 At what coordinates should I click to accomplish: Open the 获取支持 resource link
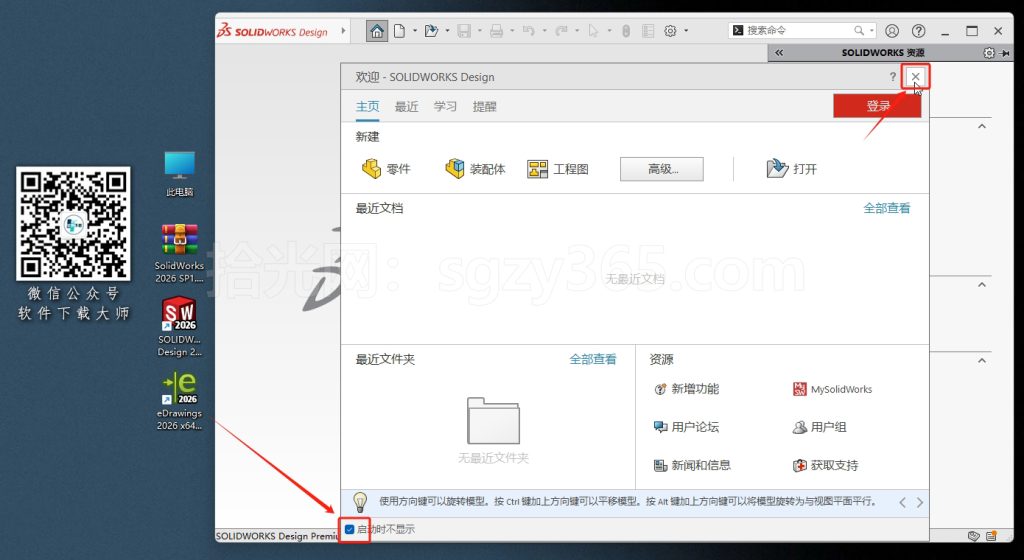click(x=825, y=465)
